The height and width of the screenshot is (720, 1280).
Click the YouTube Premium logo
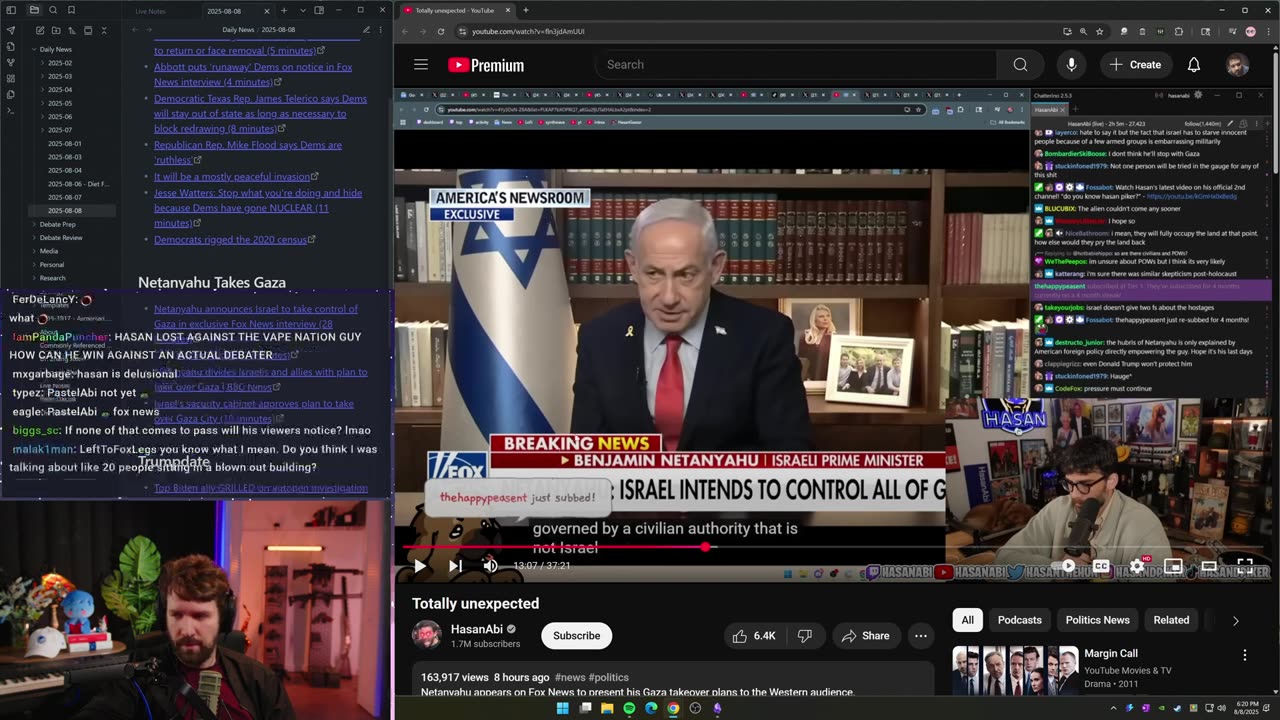point(486,65)
